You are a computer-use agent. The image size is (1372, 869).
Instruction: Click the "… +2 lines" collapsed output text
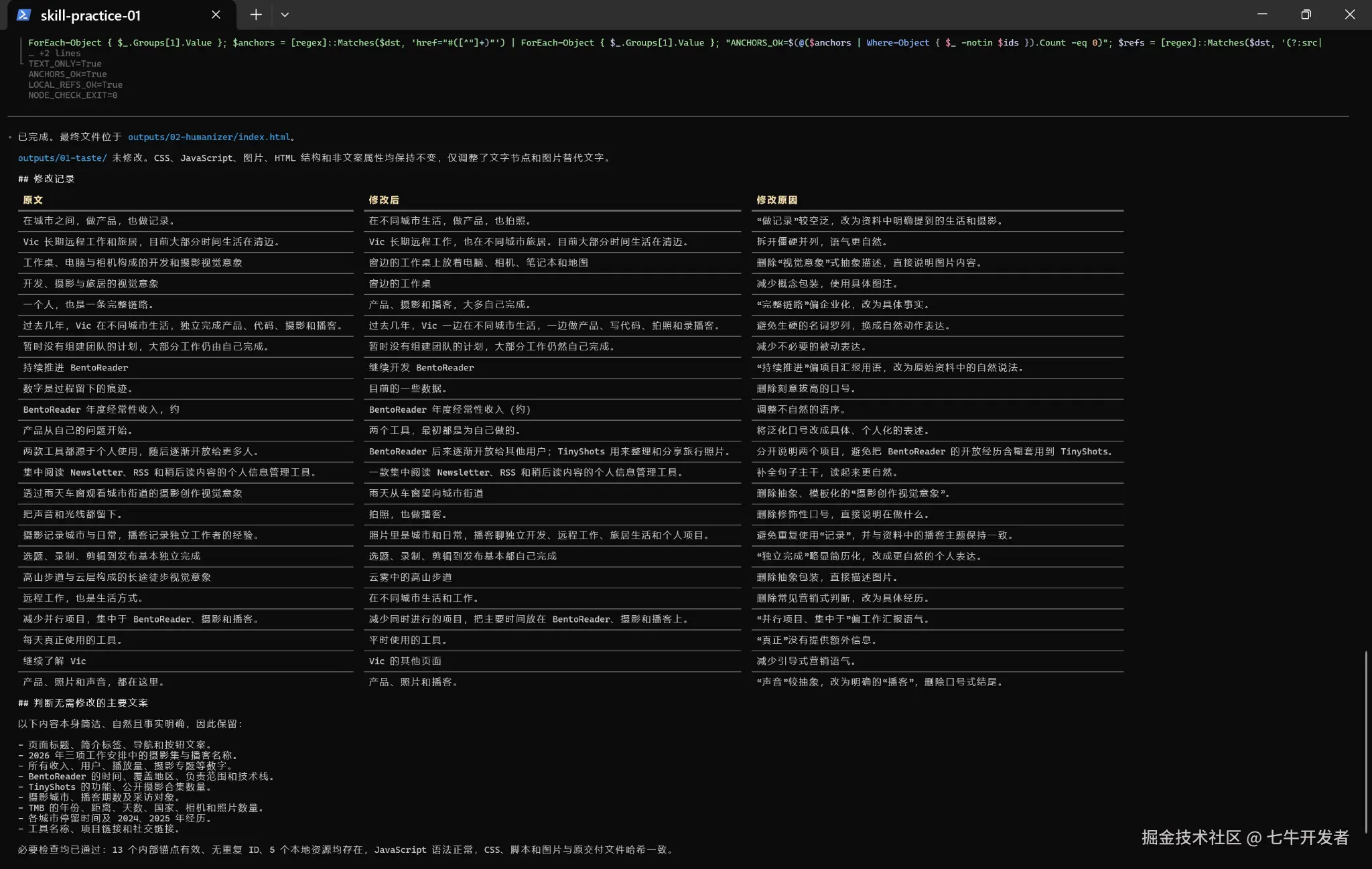tap(54, 54)
